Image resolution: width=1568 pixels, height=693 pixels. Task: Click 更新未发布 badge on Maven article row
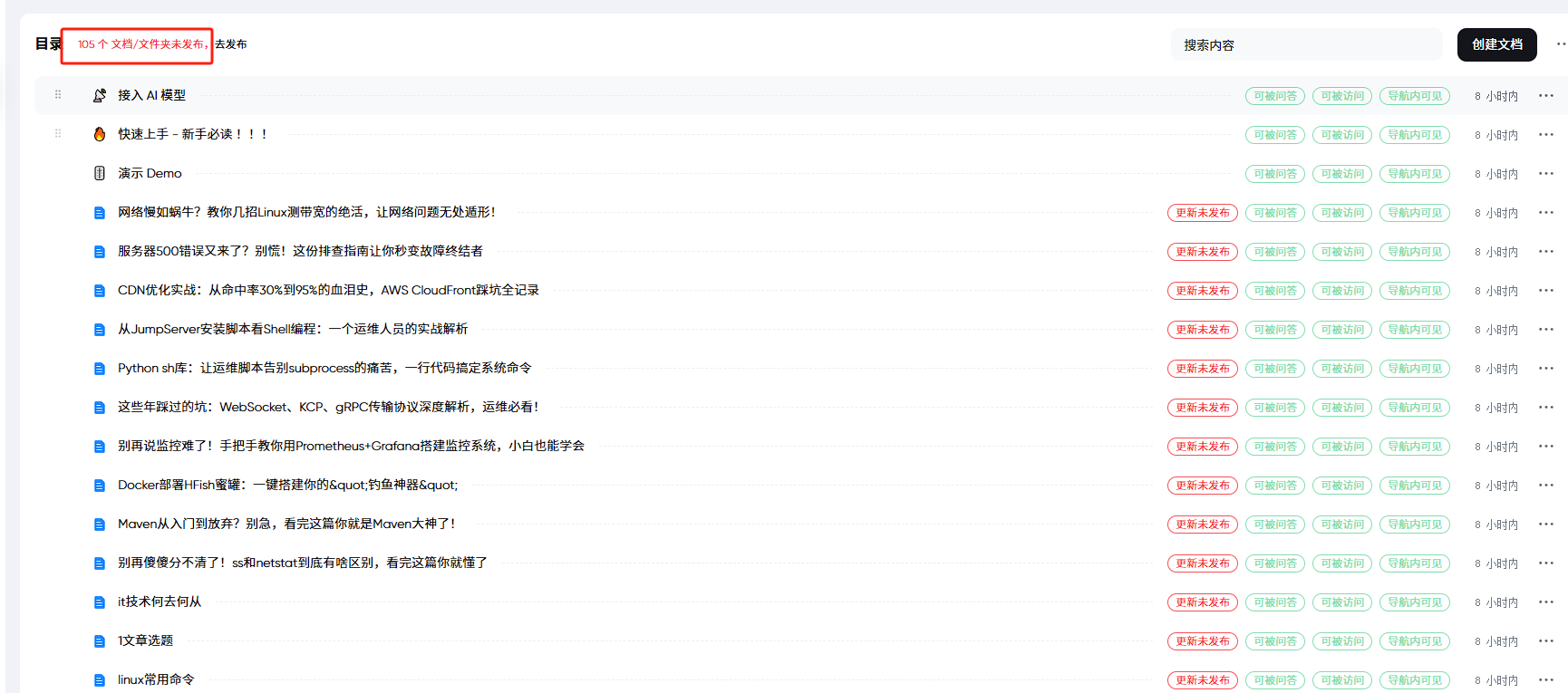1202,525
